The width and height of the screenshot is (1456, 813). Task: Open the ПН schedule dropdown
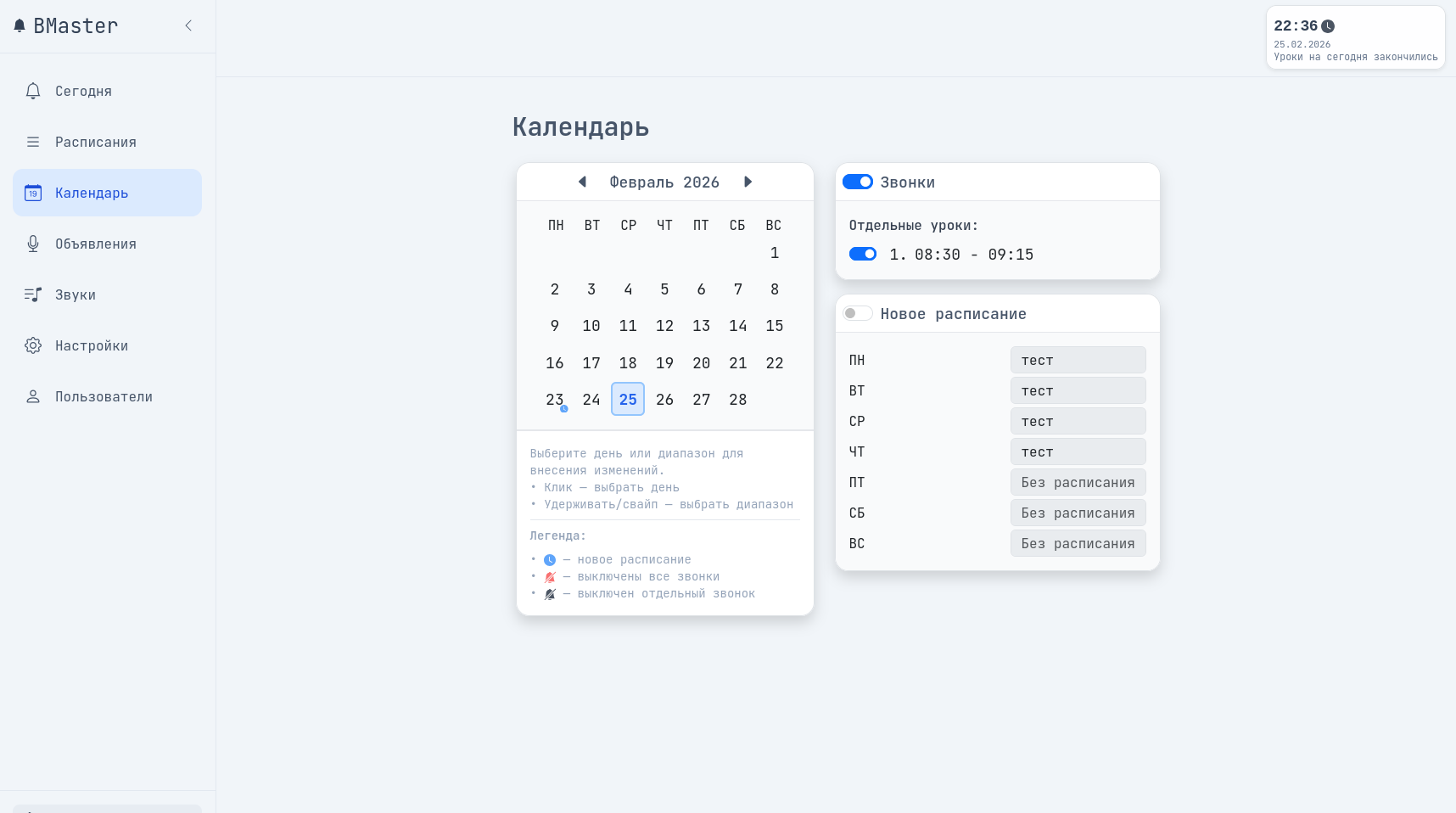(1078, 360)
